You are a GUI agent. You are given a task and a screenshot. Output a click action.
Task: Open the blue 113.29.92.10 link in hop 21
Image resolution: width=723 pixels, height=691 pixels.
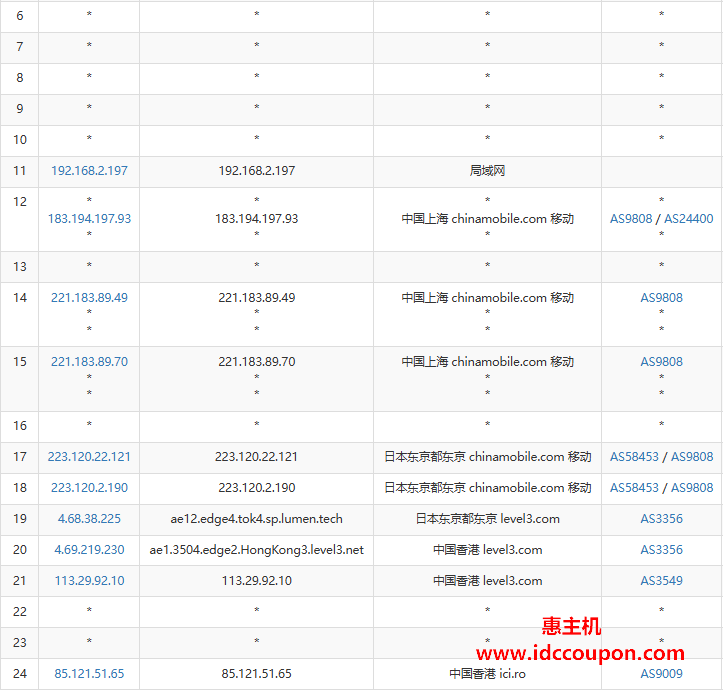click(89, 581)
